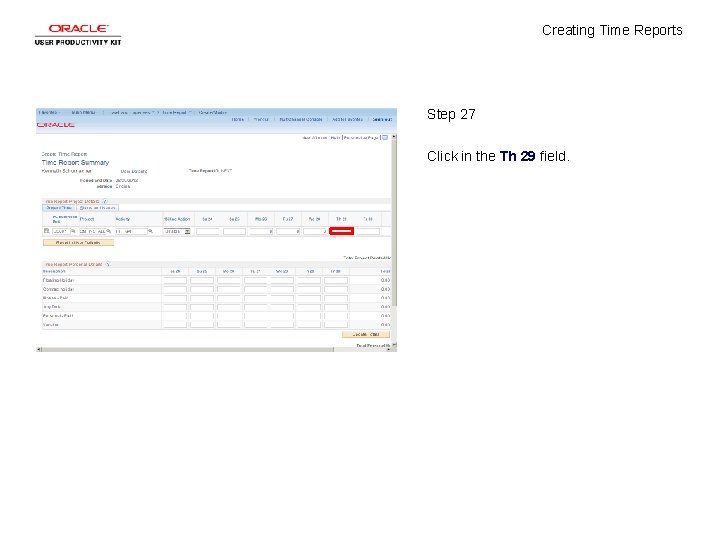Click in the Activity input field
Image resolution: width=720 pixels, height=540 pixels.
pyautogui.click(x=131, y=231)
